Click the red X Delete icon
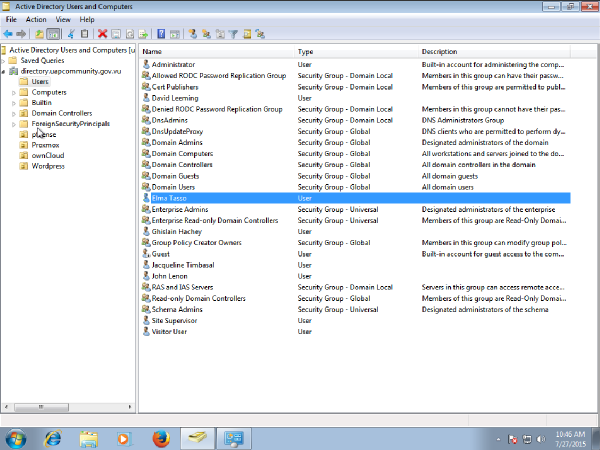 [x=102, y=34]
